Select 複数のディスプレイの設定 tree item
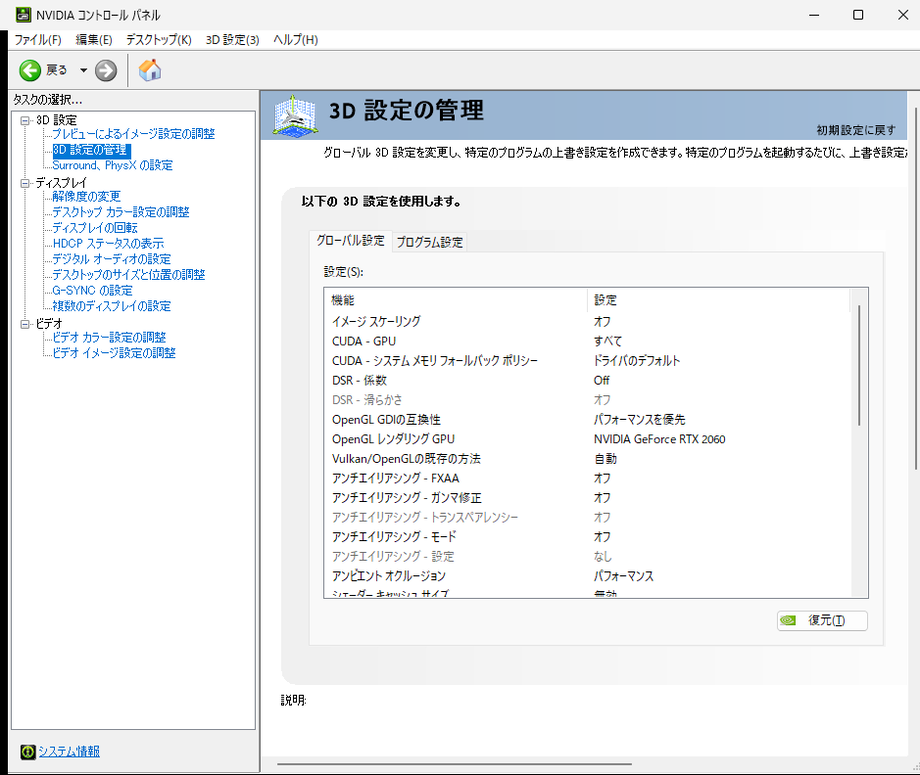The width and height of the screenshot is (920, 775). point(111,306)
